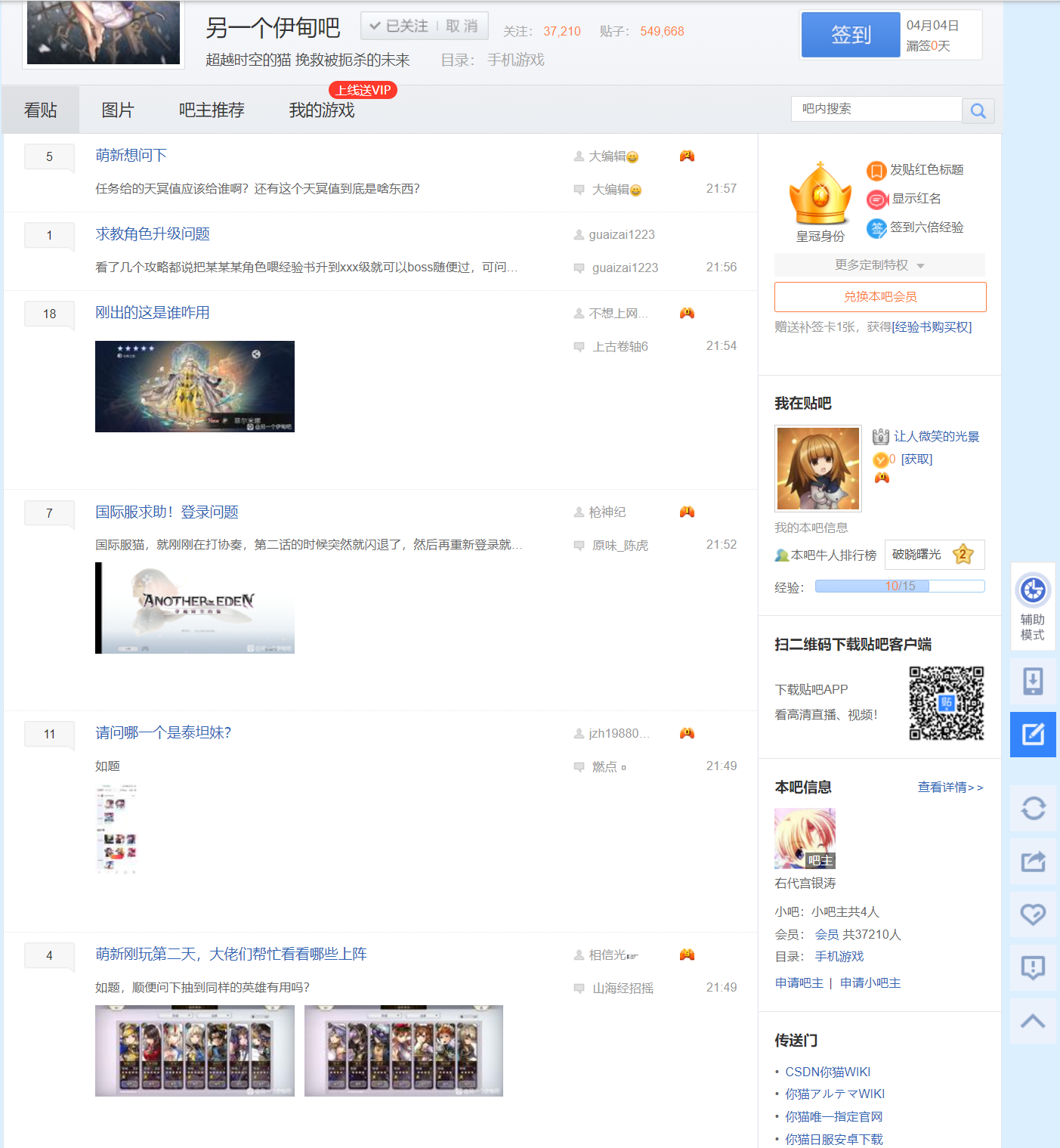Screen dimensions: 1060x1148
Task: Open the CSDN你猫WIKI link
Action: pyautogui.click(x=828, y=1072)
